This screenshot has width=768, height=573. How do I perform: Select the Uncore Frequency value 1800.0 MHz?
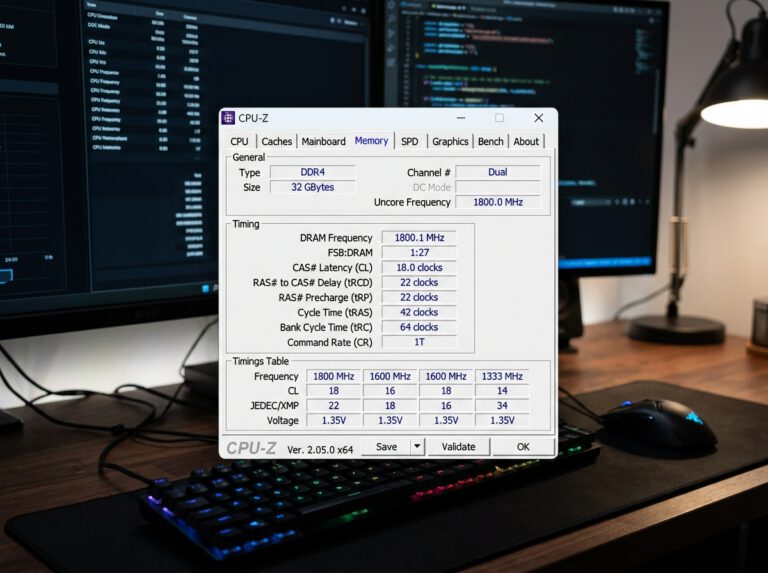pos(498,202)
